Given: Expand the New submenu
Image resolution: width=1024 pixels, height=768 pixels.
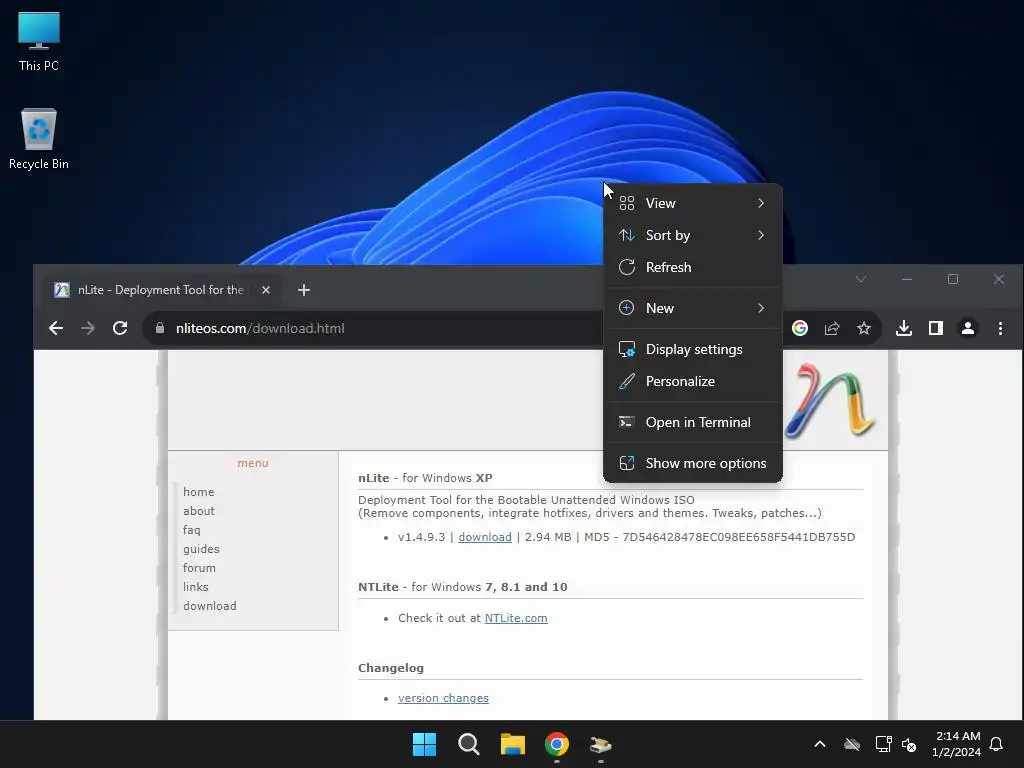Looking at the screenshot, I should [x=692, y=308].
